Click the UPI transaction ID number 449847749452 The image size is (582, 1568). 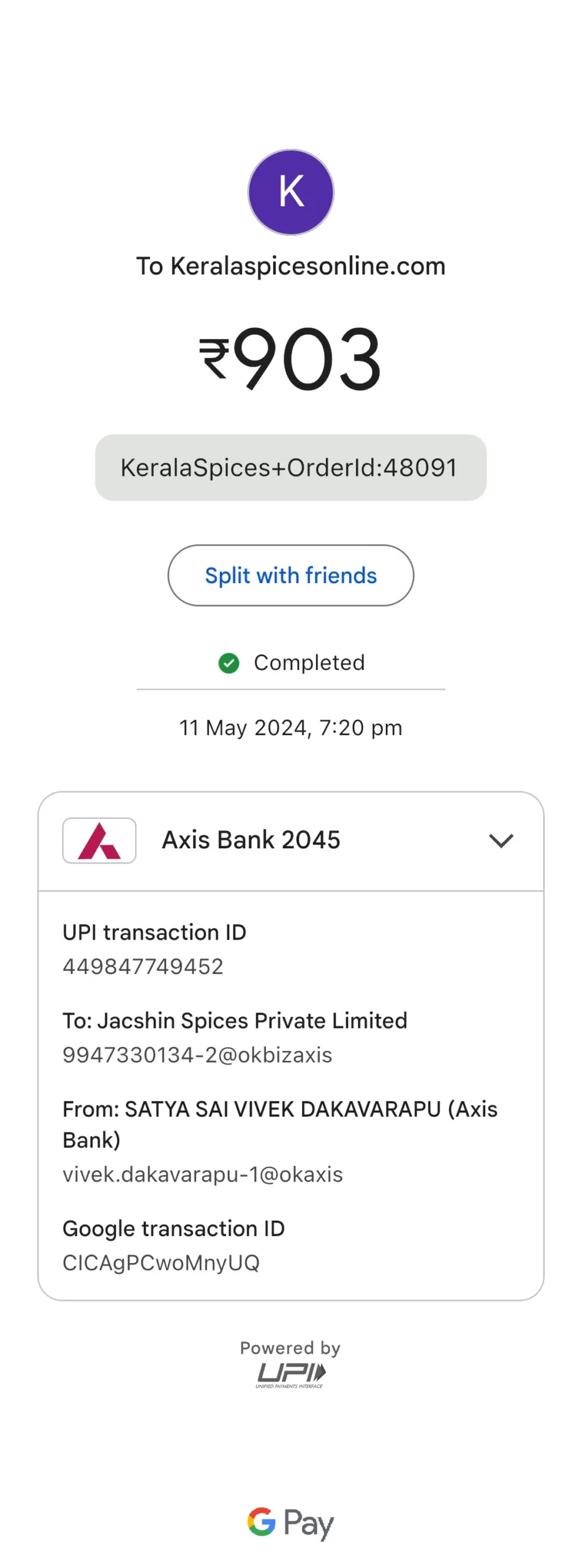coord(143,967)
